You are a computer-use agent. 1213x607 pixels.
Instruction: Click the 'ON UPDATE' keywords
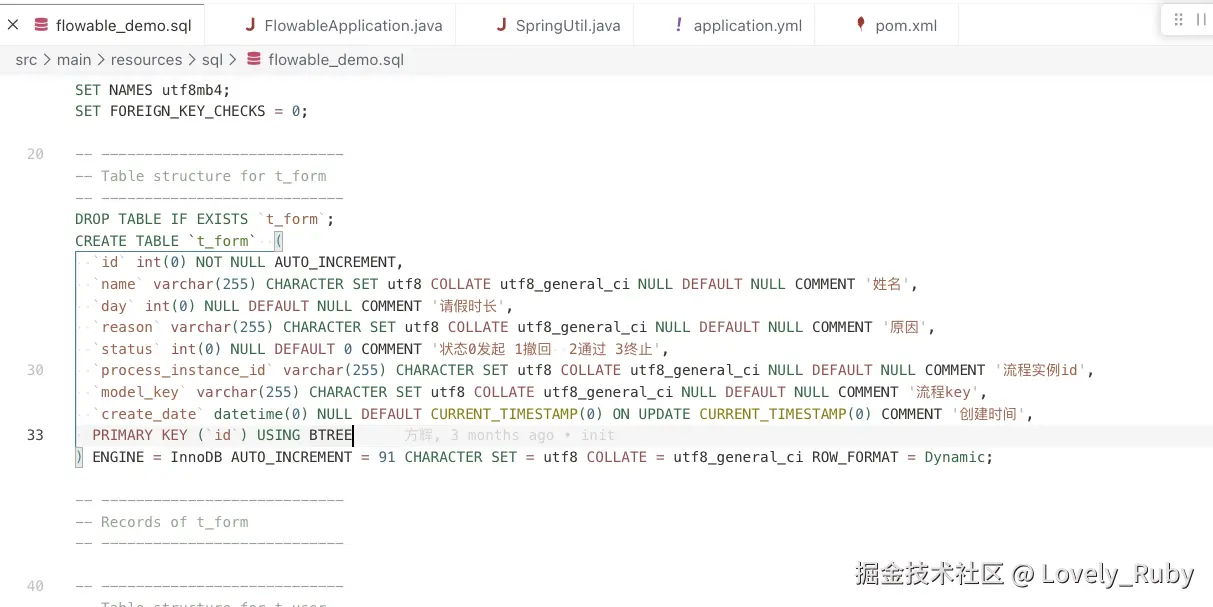[651, 414]
